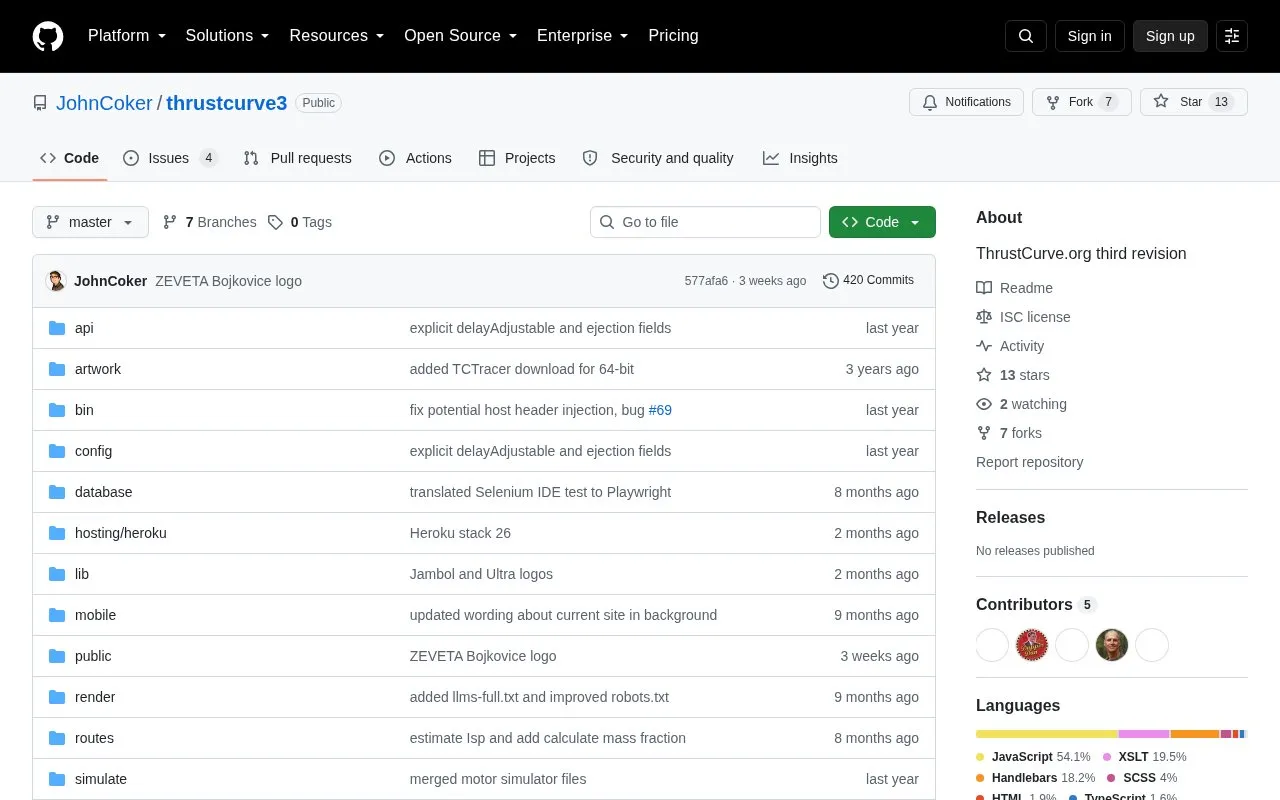
Task: Open the green Code dropdown button
Action: pyautogui.click(x=882, y=222)
